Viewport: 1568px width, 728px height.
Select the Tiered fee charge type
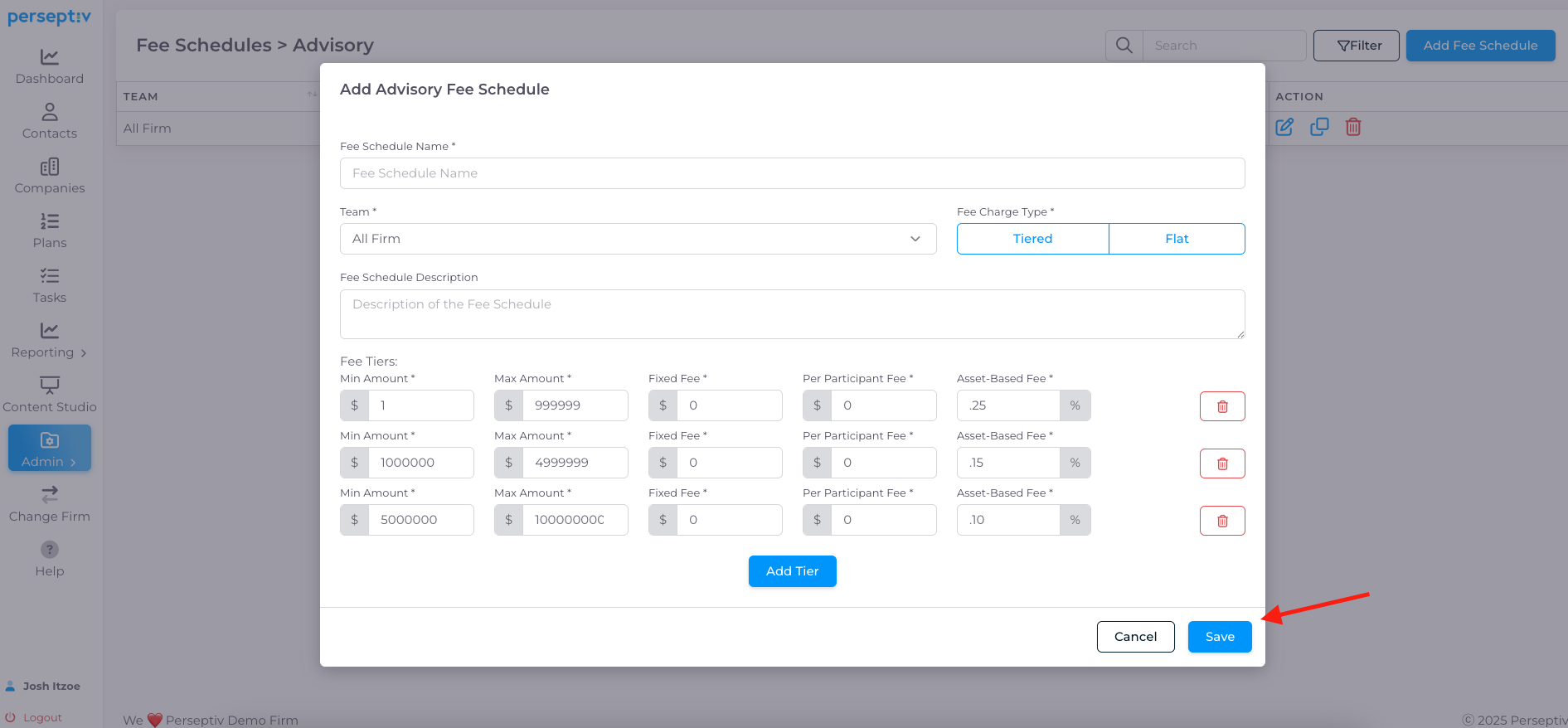(1032, 239)
